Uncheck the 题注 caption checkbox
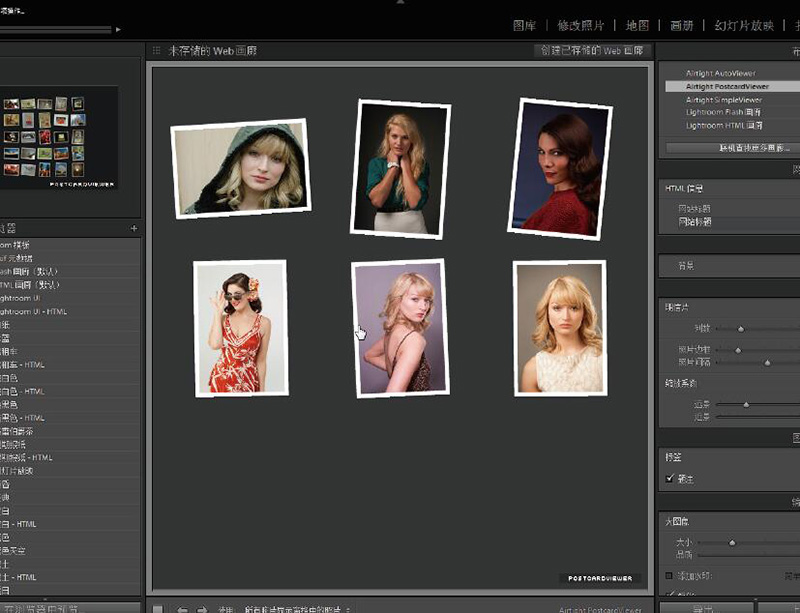800x613 pixels. point(670,479)
